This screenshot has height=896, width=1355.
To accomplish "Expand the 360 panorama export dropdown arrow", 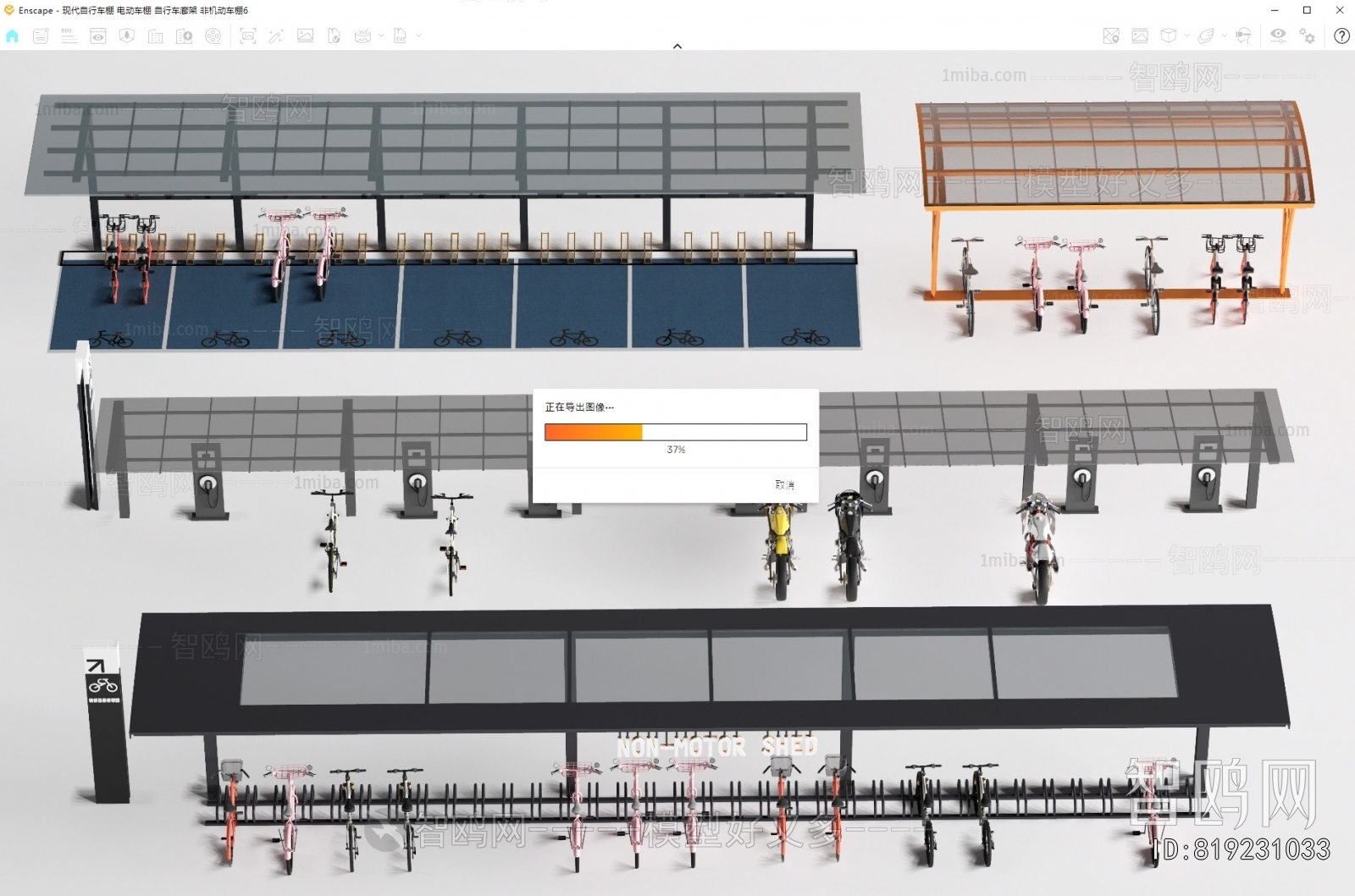I will pyautogui.click(x=381, y=36).
